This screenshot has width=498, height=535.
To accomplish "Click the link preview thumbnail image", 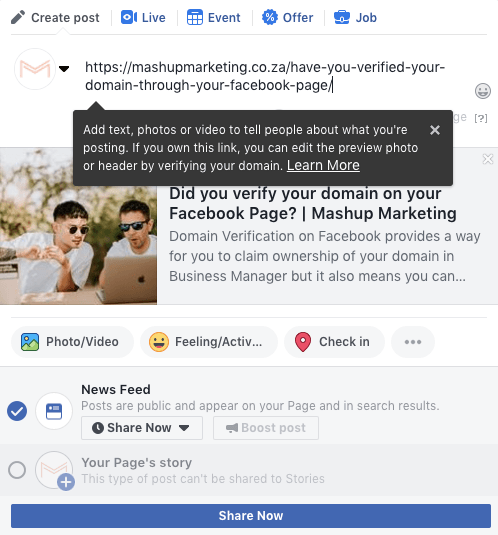I will [78, 226].
